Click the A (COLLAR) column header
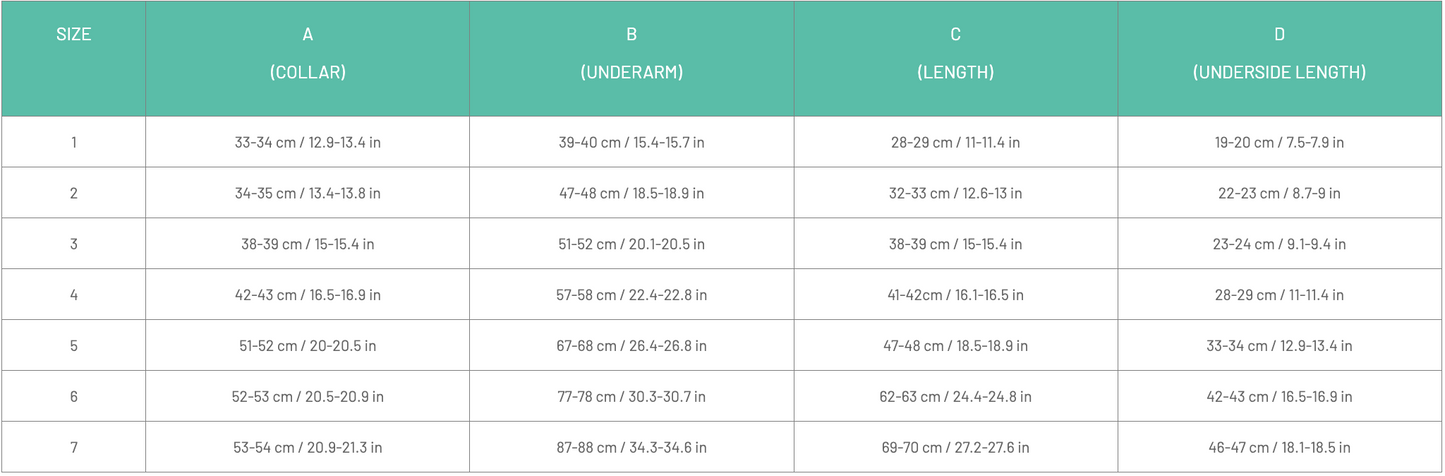Image resolution: width=1445 pixels, height=476 pixels. pos(308,53)
